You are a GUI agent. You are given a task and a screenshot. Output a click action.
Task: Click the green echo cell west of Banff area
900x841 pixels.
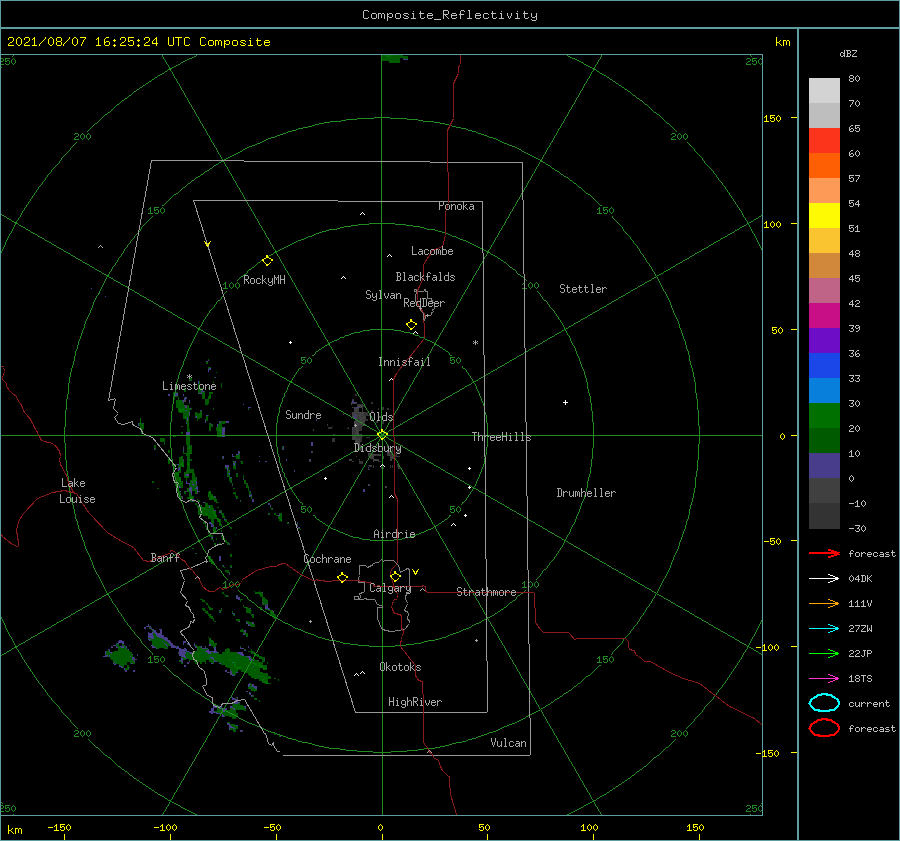coord(120,655)
